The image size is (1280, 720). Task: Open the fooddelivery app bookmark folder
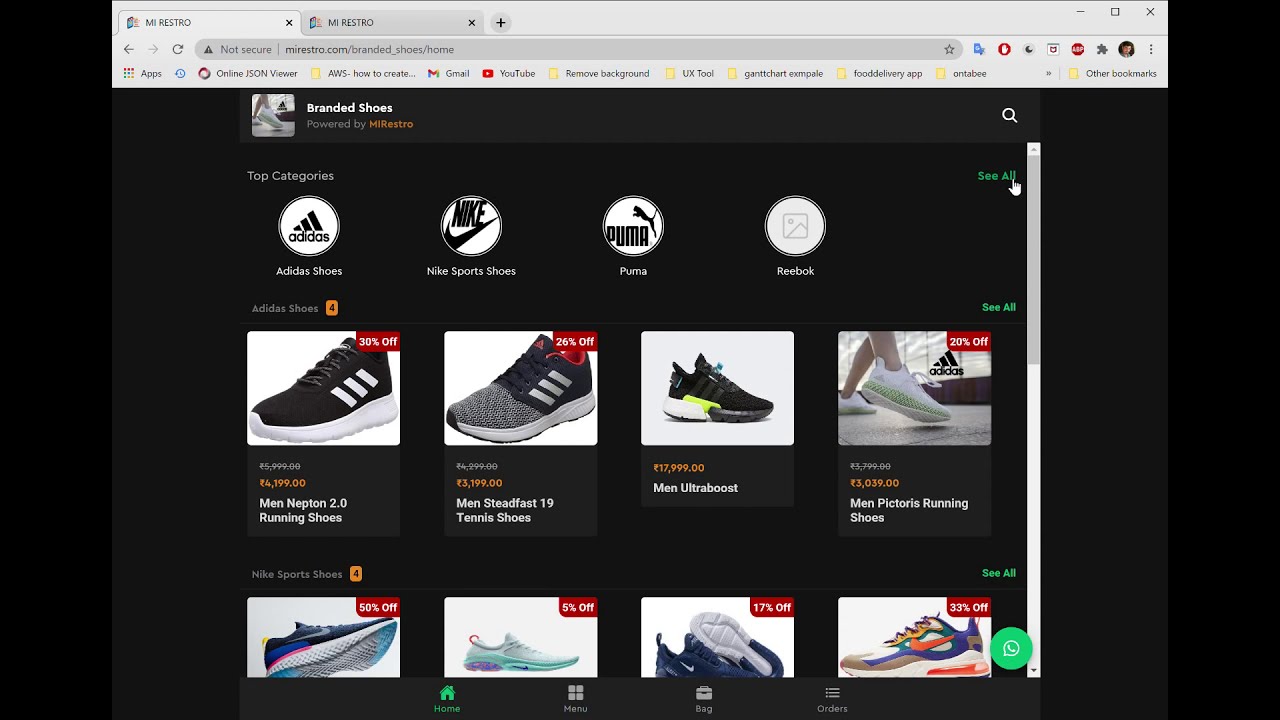coord(879,73)
